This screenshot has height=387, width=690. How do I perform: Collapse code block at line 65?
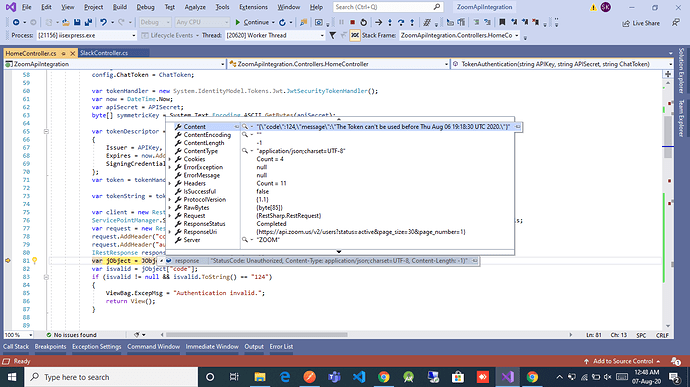click(x=46, y=131)
